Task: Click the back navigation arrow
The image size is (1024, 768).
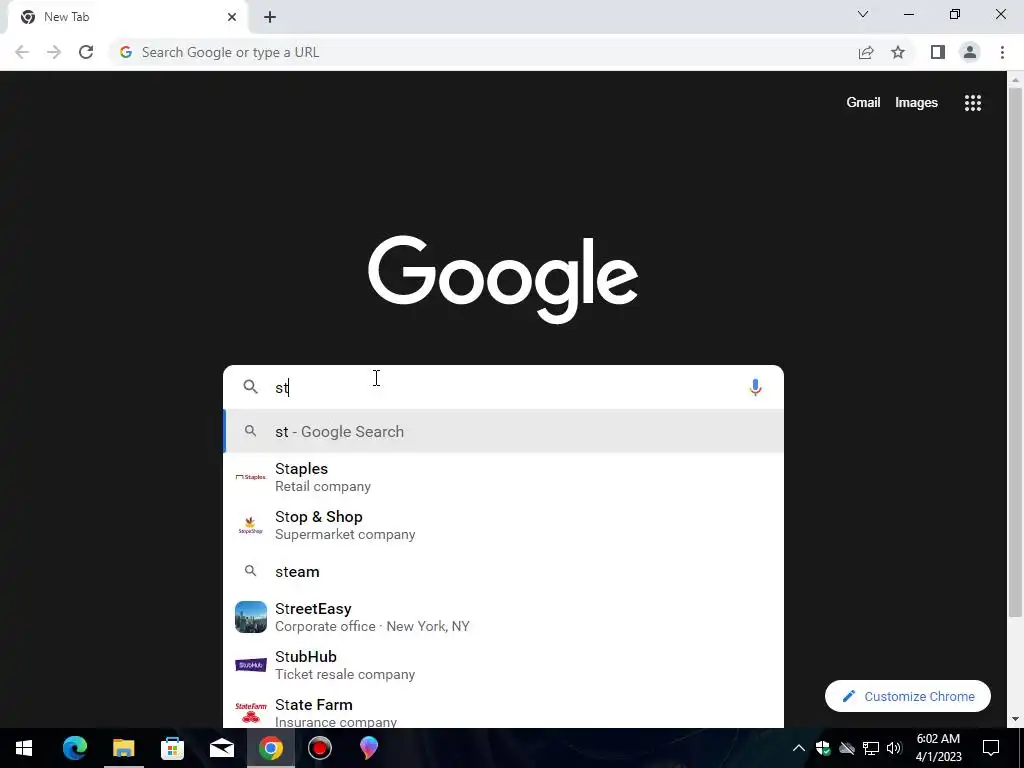Action: coord(22,52)
